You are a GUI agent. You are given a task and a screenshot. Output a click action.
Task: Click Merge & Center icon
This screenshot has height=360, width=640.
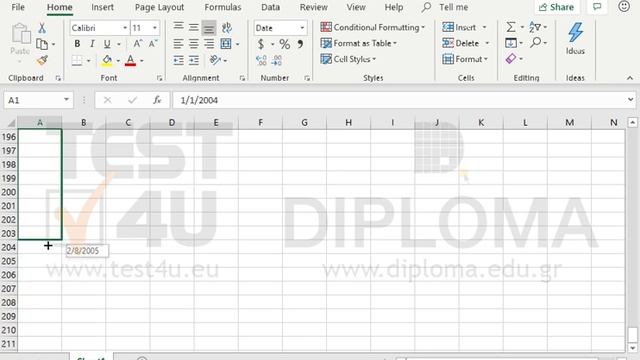click(x=226, y=44)
